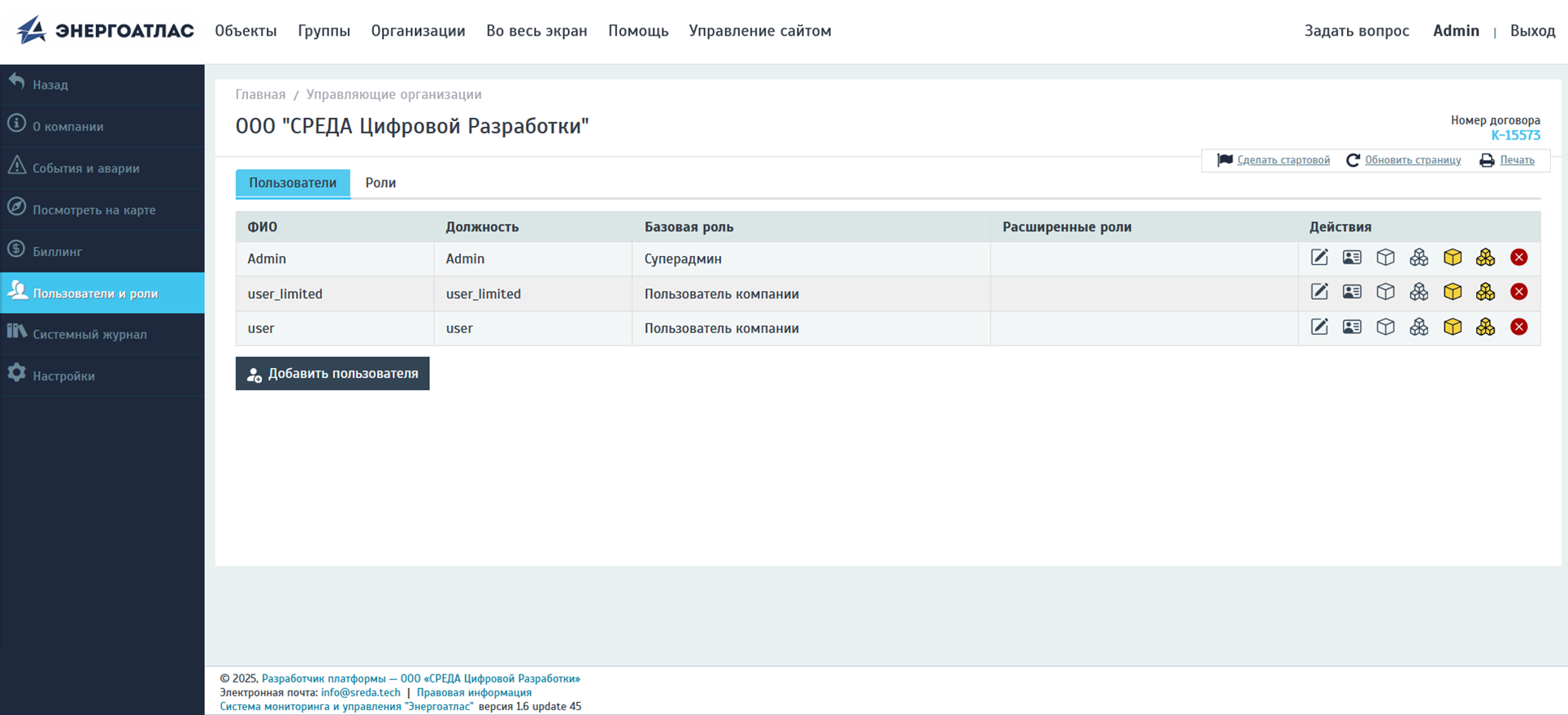Click yellow stacked cubes icon in user row
The image size is (1568, 715).
1485,327
